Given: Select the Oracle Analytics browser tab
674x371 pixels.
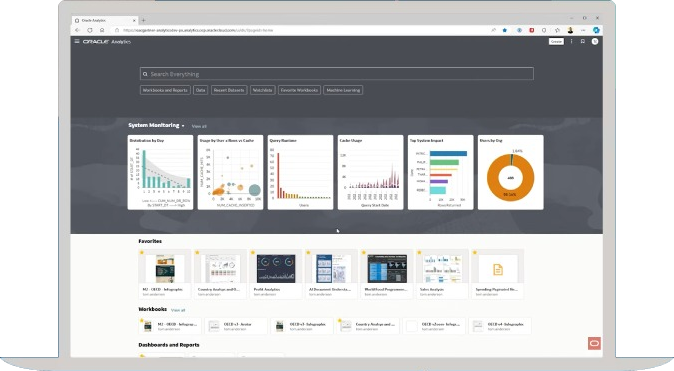Looking at the screenshot, I should [105, 20].
